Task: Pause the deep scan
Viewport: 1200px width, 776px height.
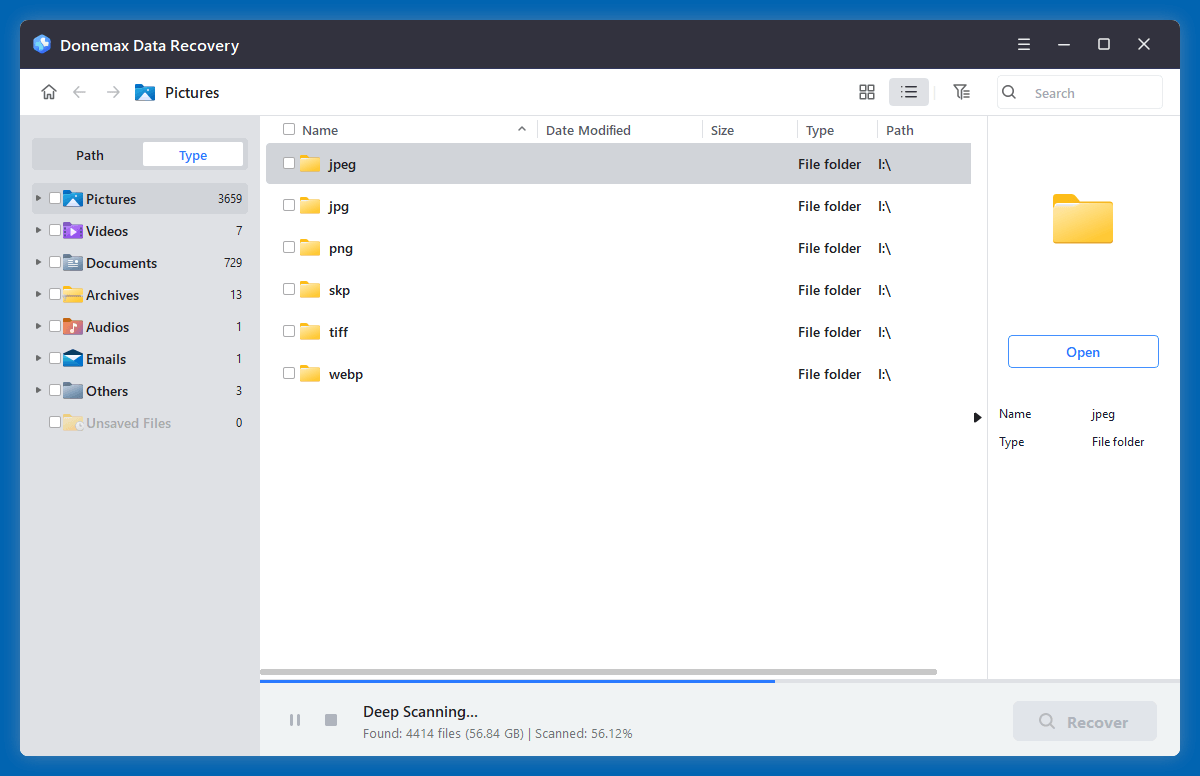Action: [295, 720]
